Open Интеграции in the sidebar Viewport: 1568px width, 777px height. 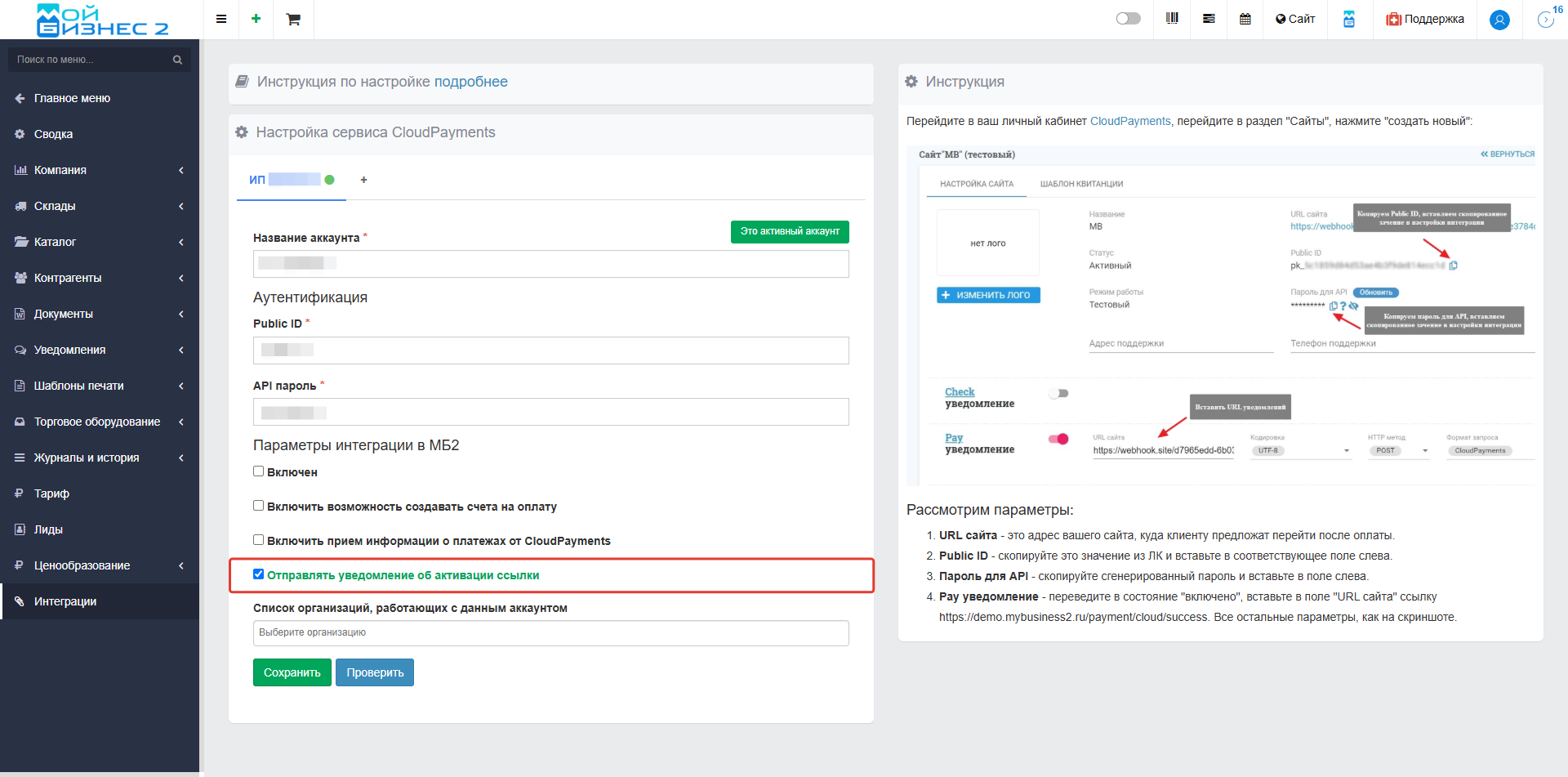coord(65,601)
